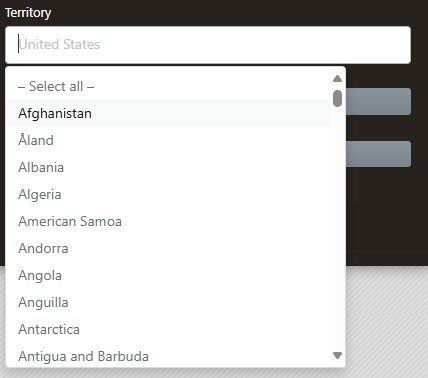This screenshot has height=378, width=428.
Task: Pick Albania in the dropdown
Action: pyautogui.click(x=168, y=167)
